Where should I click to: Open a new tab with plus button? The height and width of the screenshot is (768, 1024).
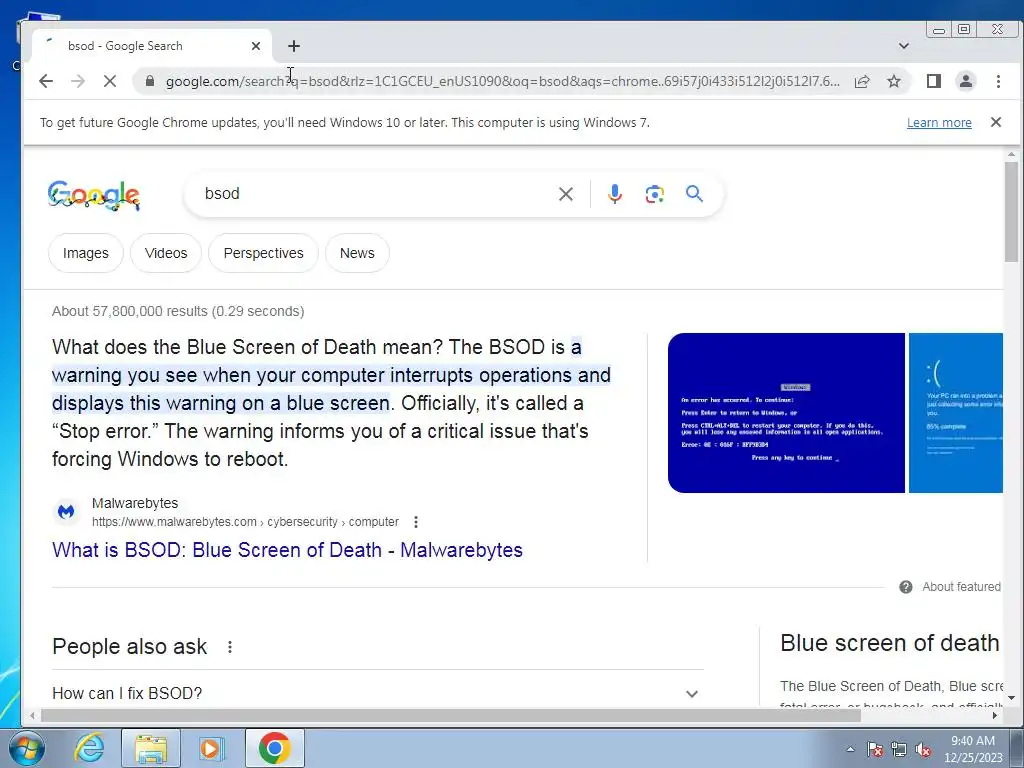294,46
